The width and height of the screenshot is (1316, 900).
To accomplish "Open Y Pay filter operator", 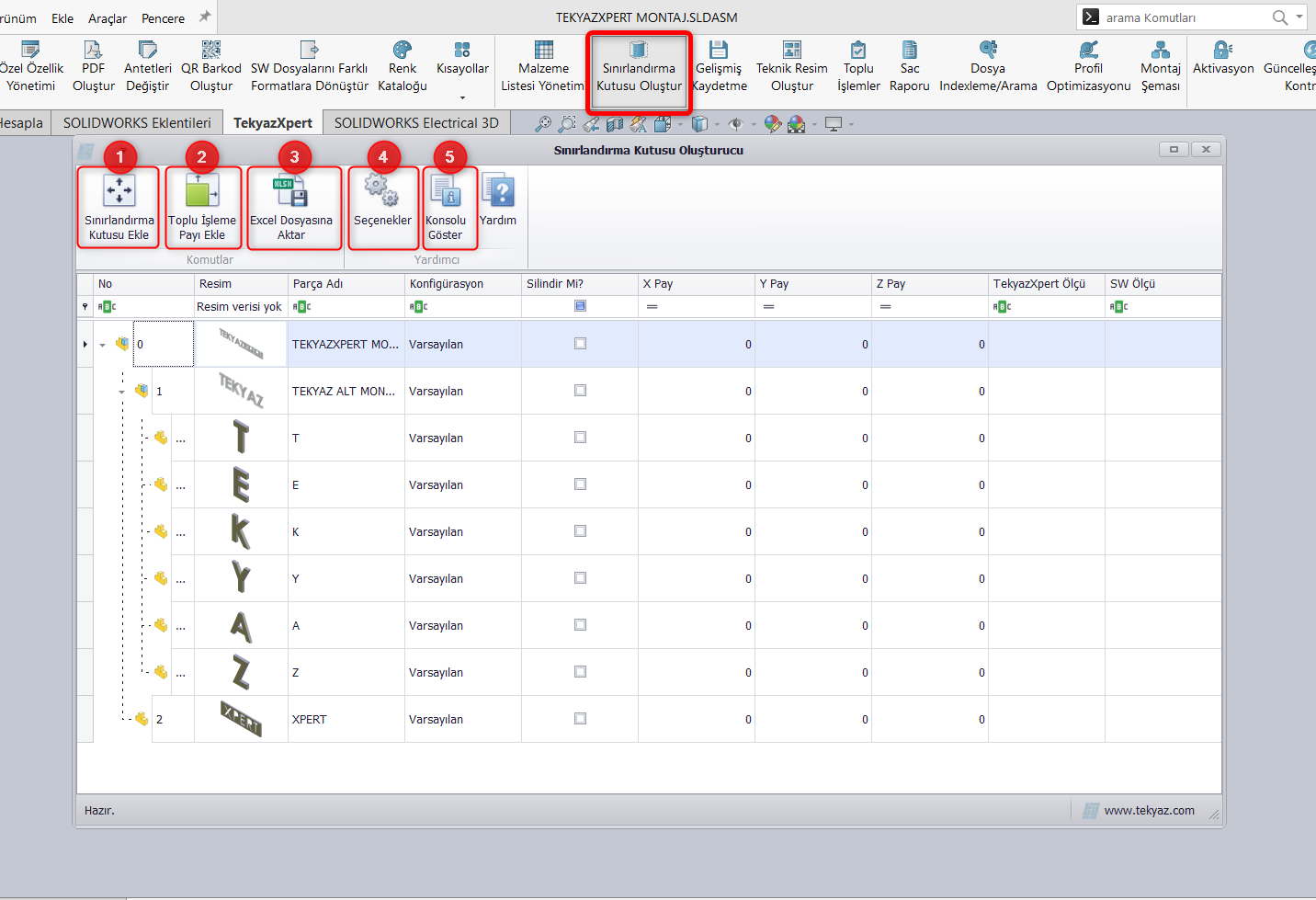I will pyautogui.click(x=768, y=307).
